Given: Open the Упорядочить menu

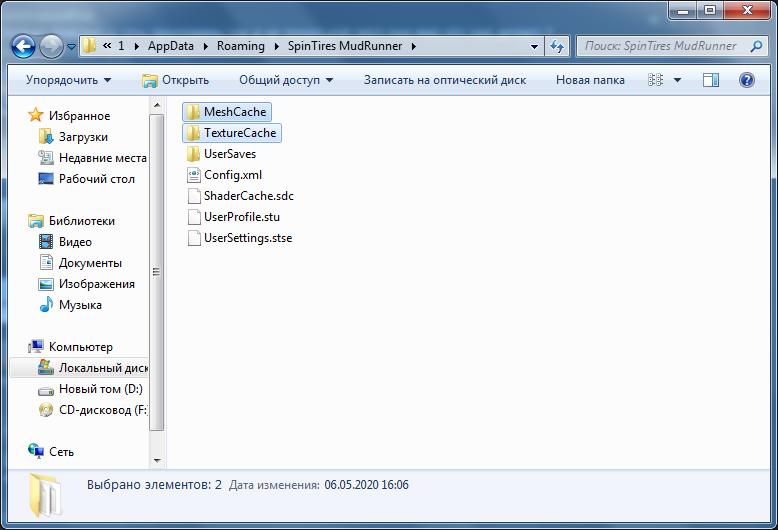Looking at the screenshot, I should coord(68,80).
